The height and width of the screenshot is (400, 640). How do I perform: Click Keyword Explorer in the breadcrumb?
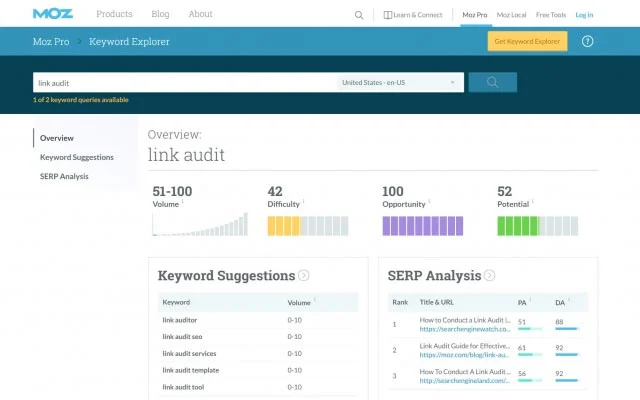pyautogui.click(x=129, y=41)
